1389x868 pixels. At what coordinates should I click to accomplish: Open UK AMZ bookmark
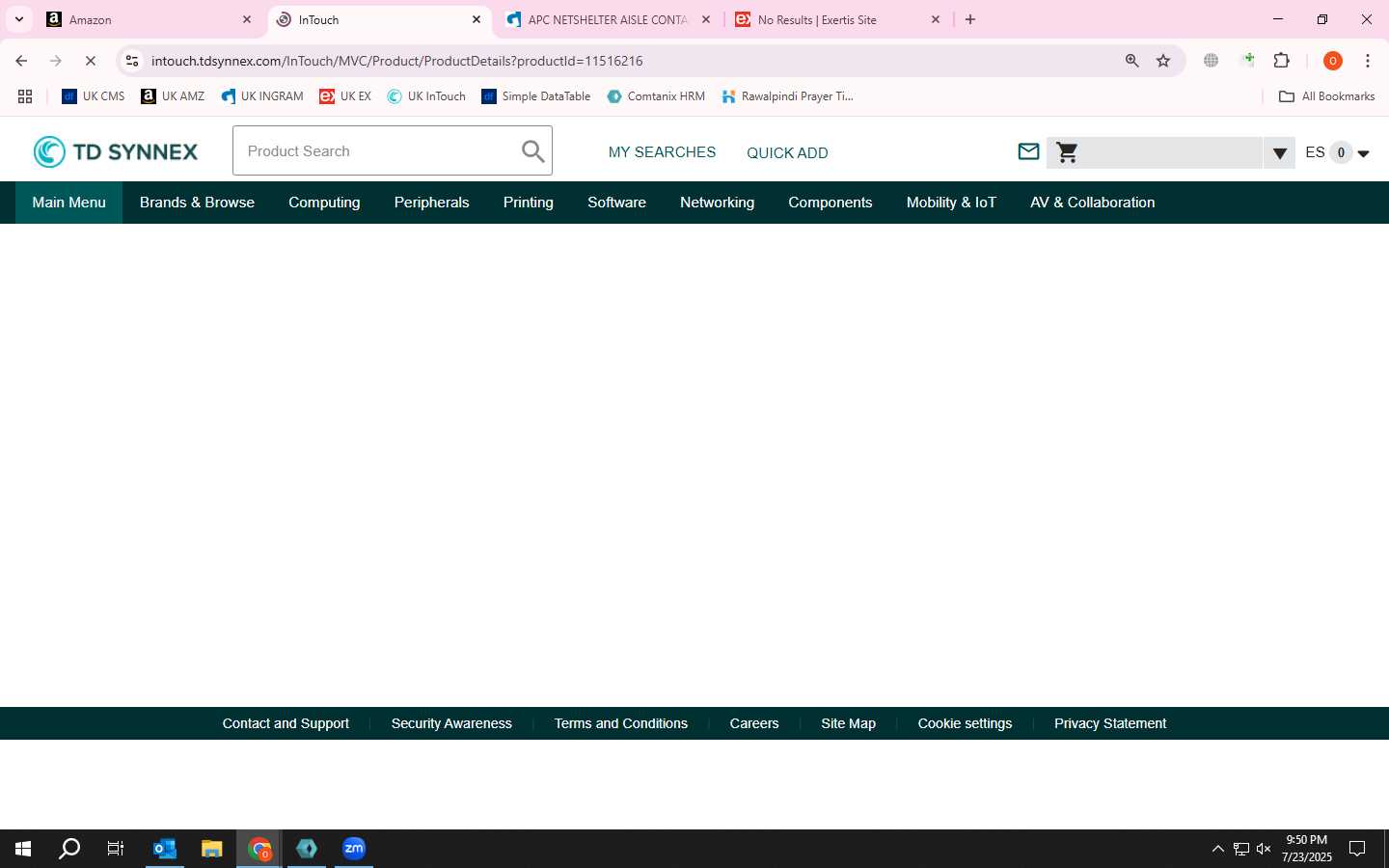coord(173,96)
